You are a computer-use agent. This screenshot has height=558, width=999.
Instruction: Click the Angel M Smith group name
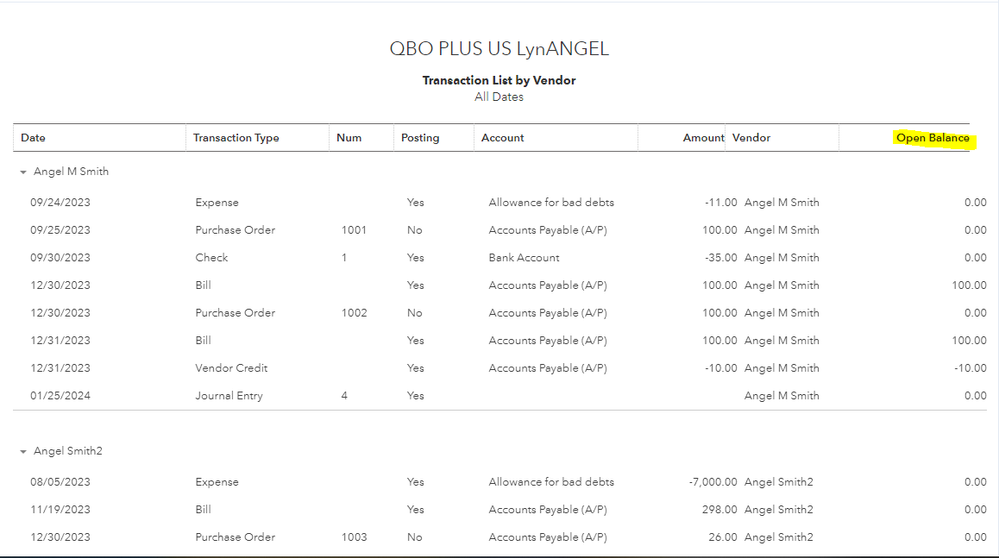[x=71, y=171]
